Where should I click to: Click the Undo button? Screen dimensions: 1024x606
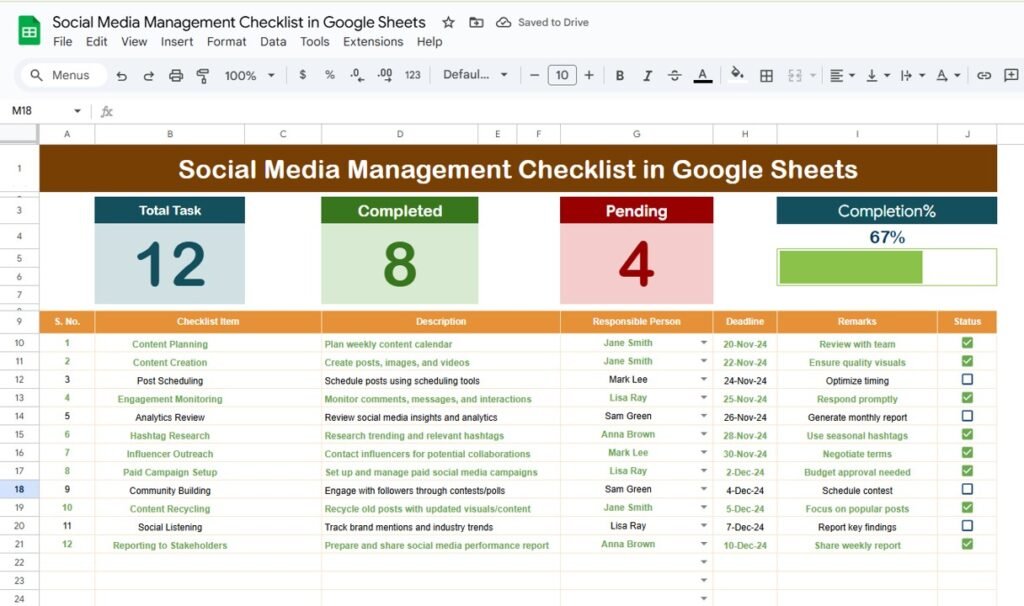(x=120, y=75)
